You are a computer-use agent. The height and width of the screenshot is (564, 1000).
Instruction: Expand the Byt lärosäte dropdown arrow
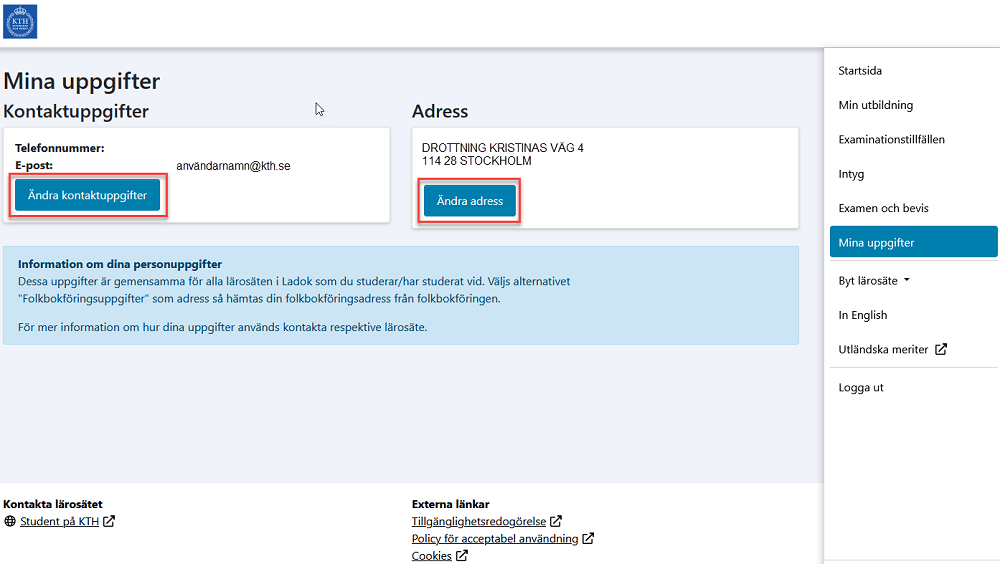click(907, 280)
